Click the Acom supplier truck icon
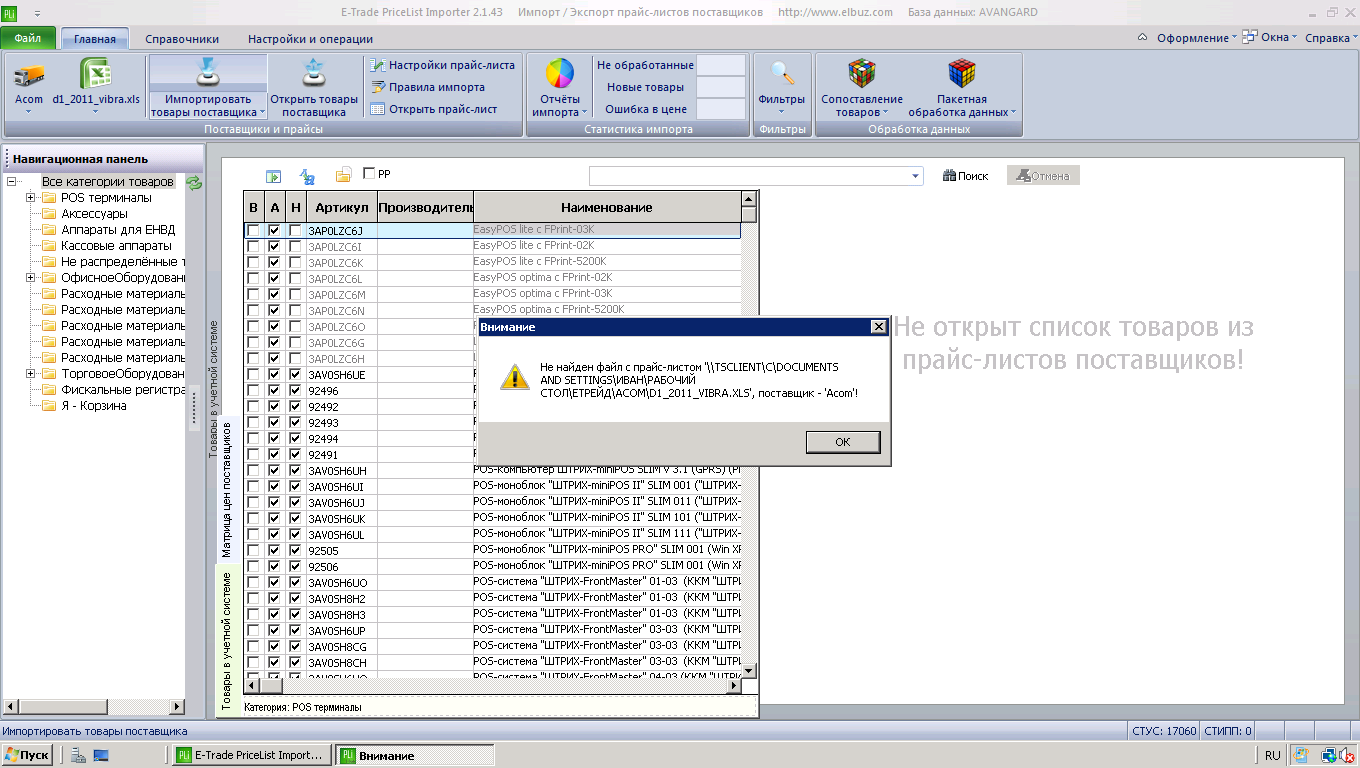Viewport: 1360px width, 768px height. coord(29,74)
